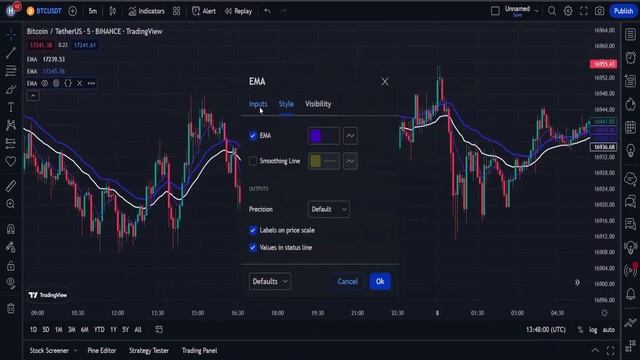This screenshot has width=640, height=360.
Task: Enter fullscreen mode from top bar
Action: 584,11
